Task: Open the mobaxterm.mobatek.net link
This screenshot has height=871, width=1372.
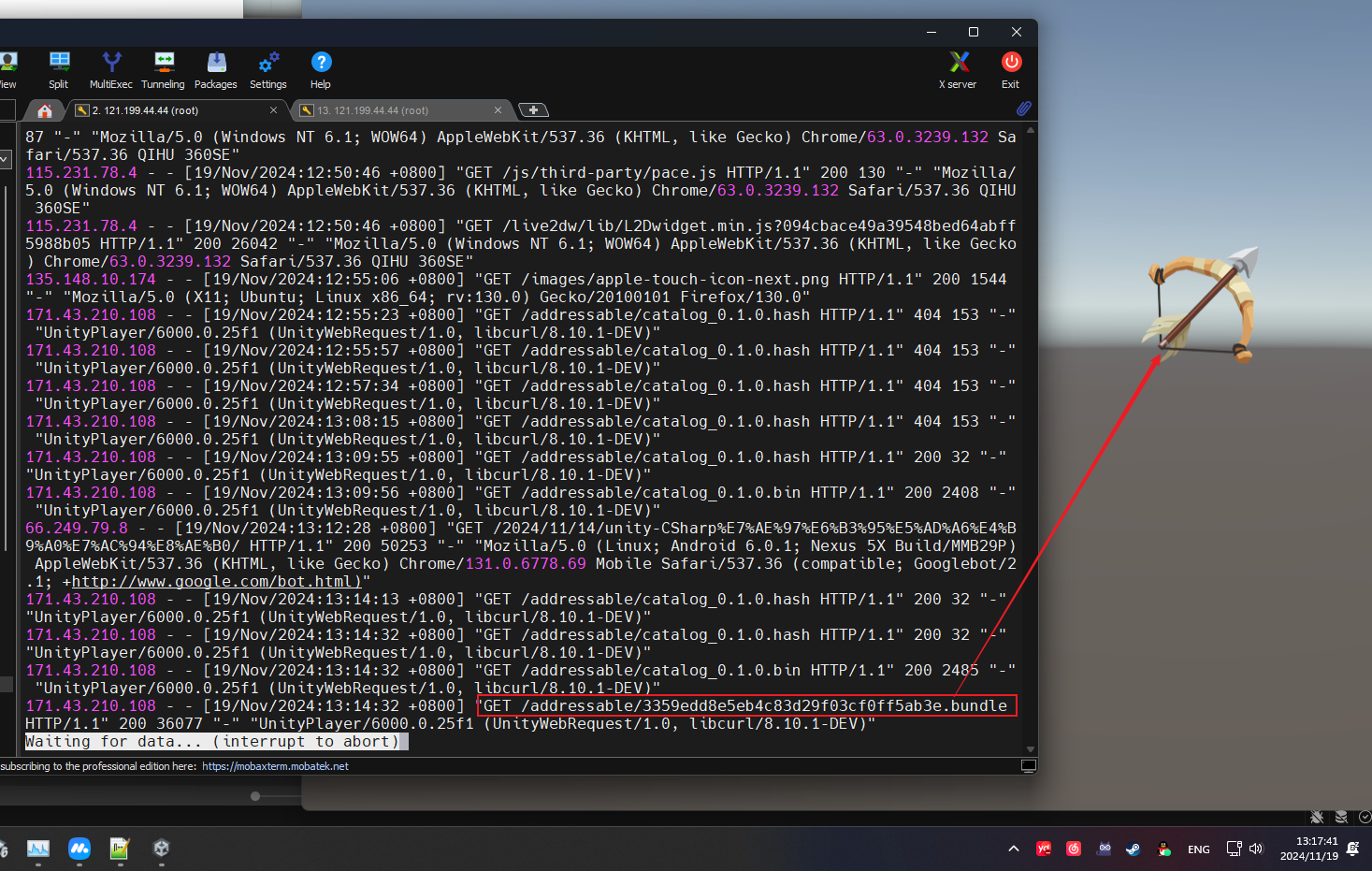Action: tap(275, 766)
